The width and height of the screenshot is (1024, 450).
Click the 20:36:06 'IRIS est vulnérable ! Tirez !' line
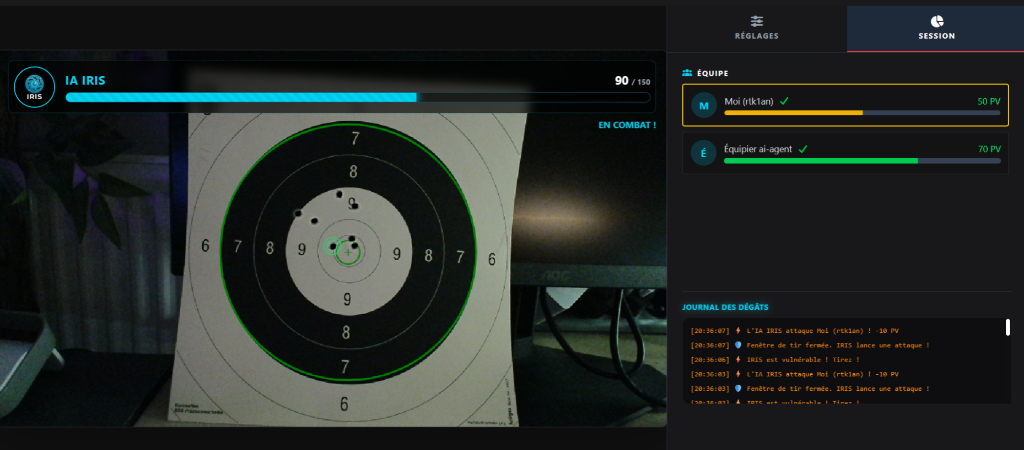(x=775, y=359)
